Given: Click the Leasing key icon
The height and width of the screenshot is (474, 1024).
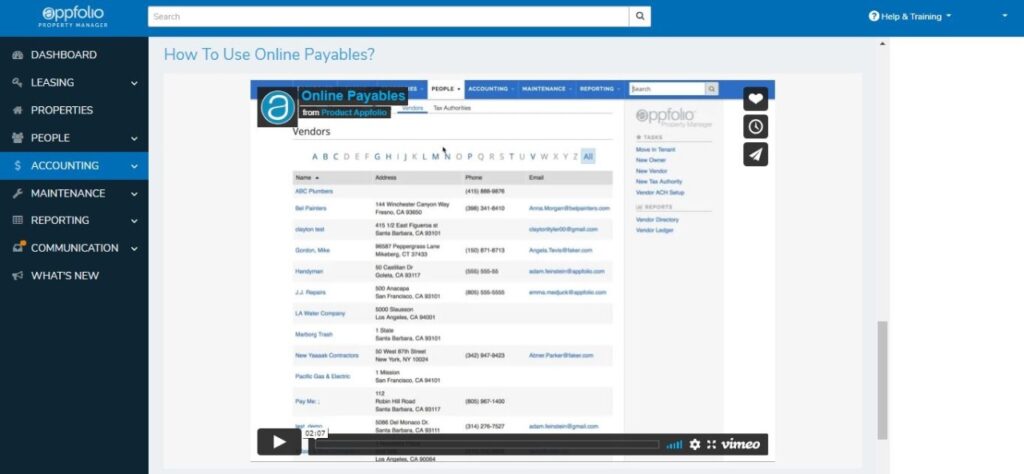Looking at the screenshot, I should pyautogui.click(x=18, y=82).
